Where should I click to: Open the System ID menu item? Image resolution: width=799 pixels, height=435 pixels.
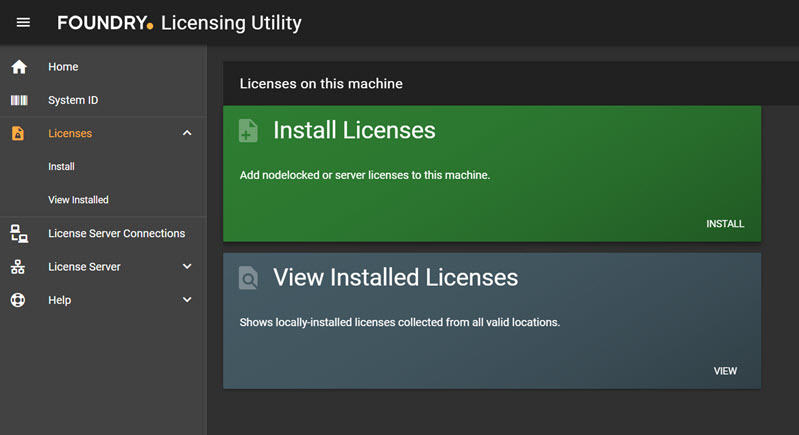(73, 100)
